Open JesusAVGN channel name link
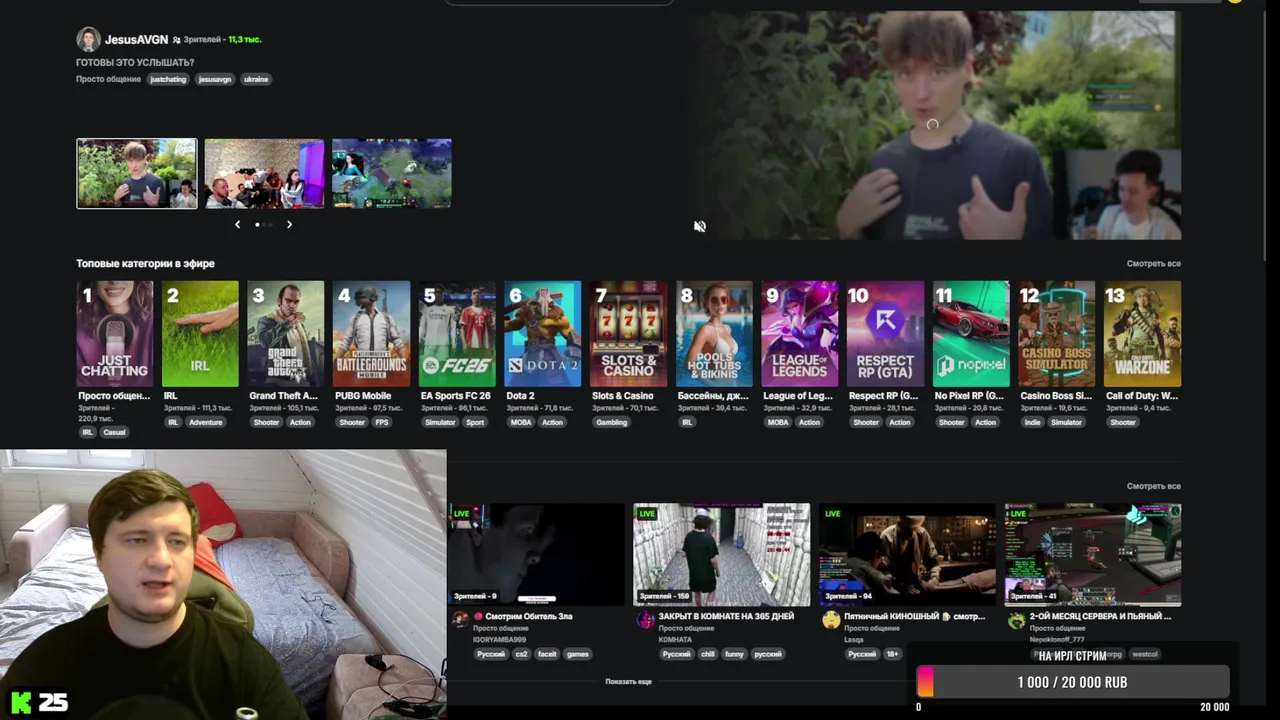Viewport: 1280px width, 720px height. point(136,39)
